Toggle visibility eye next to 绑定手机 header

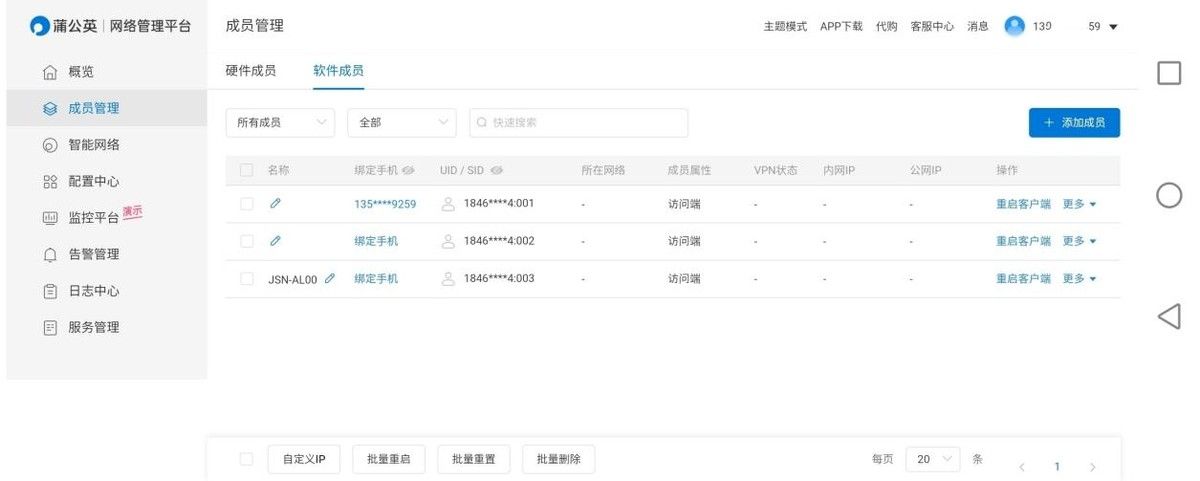pos(408,171)
